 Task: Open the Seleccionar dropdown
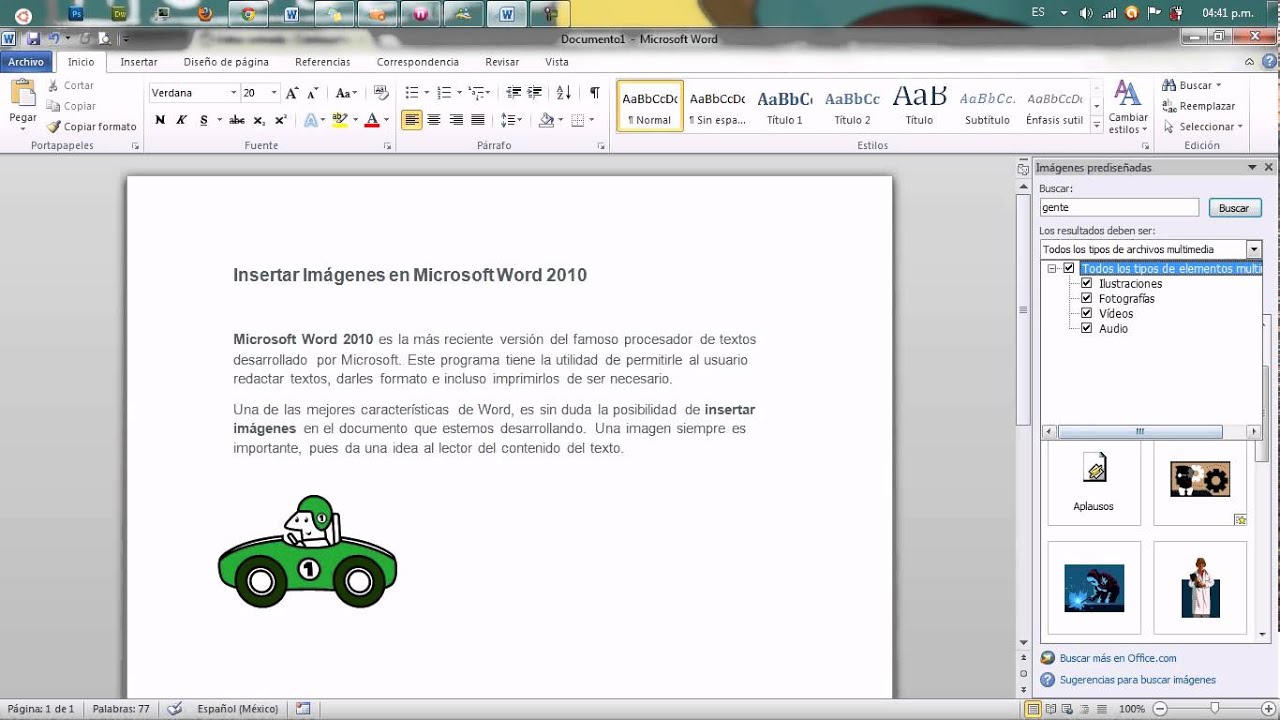(x=1203, y=127)
